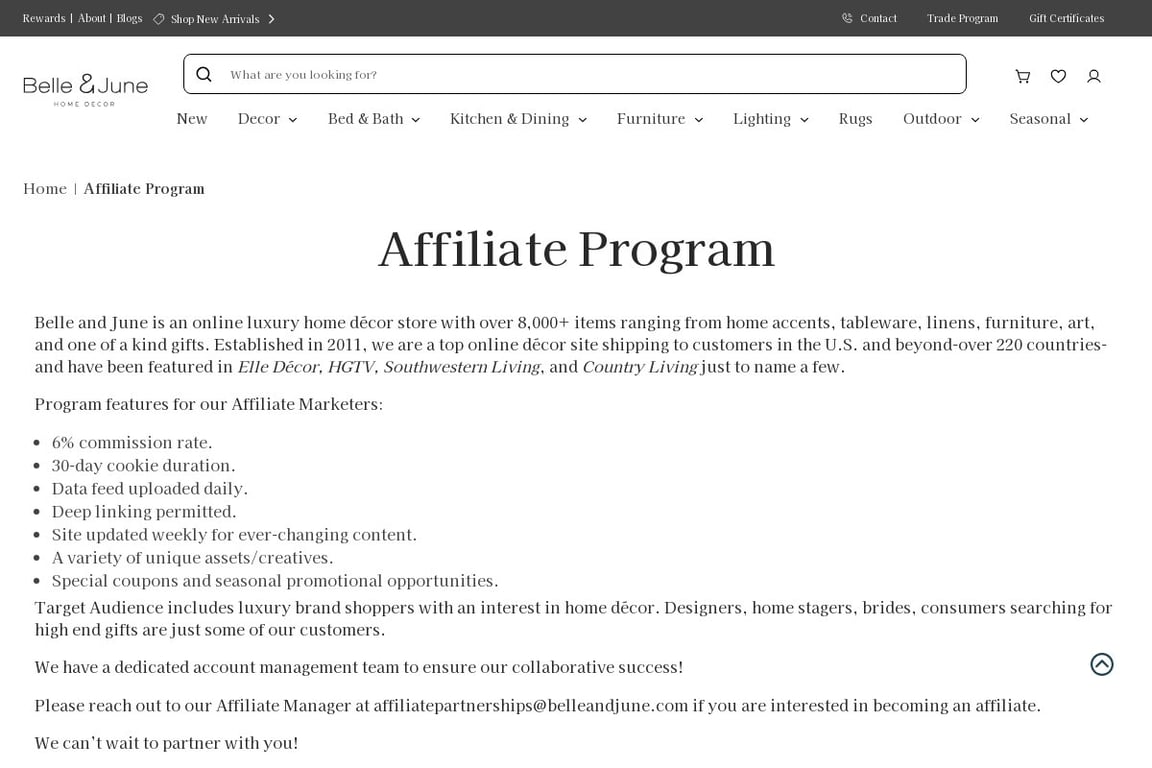Open the Lighting category
This screenshot has width=1152, height=768.
(x=762, y=119)
